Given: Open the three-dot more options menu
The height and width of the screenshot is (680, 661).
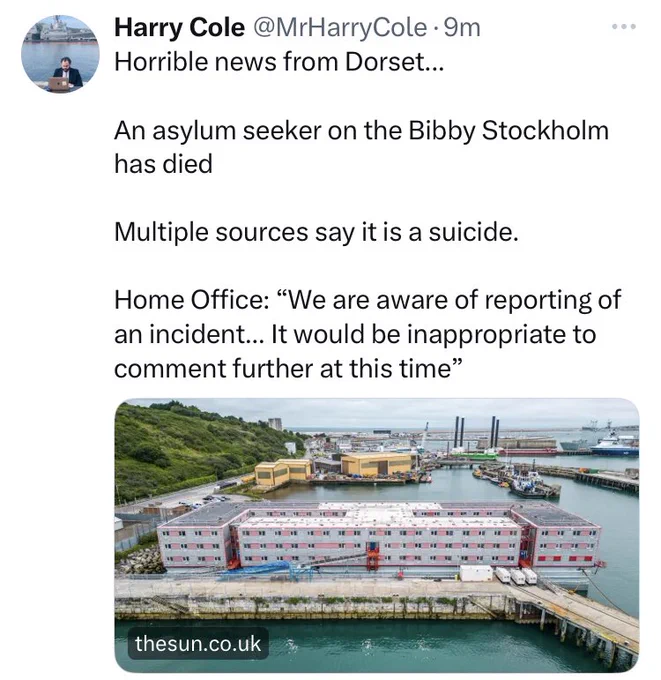Looking at the screenshot, I should pos(624,27).
